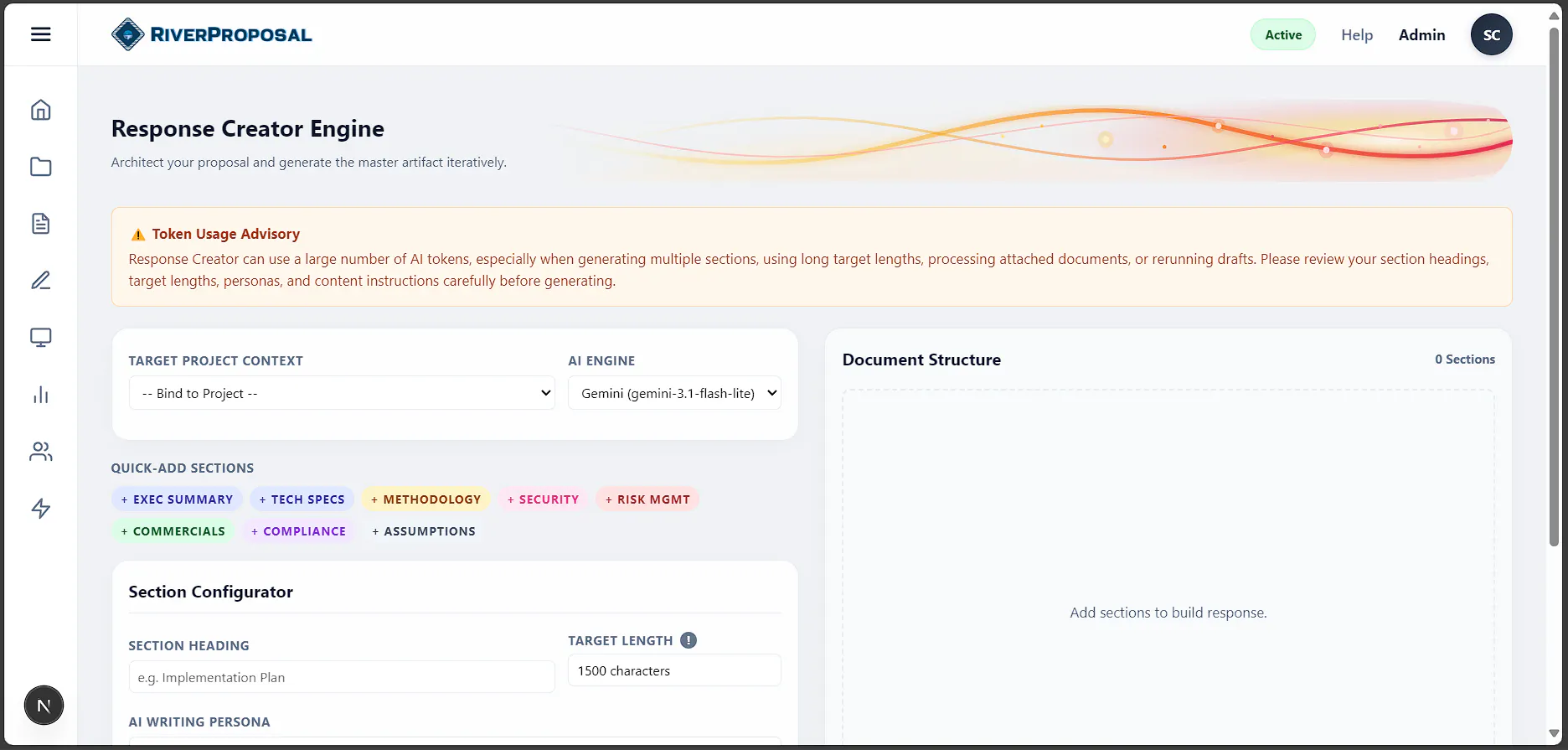Click the 'TARGET PROJECT CONTEXT' label

click(x=216, y=361)
